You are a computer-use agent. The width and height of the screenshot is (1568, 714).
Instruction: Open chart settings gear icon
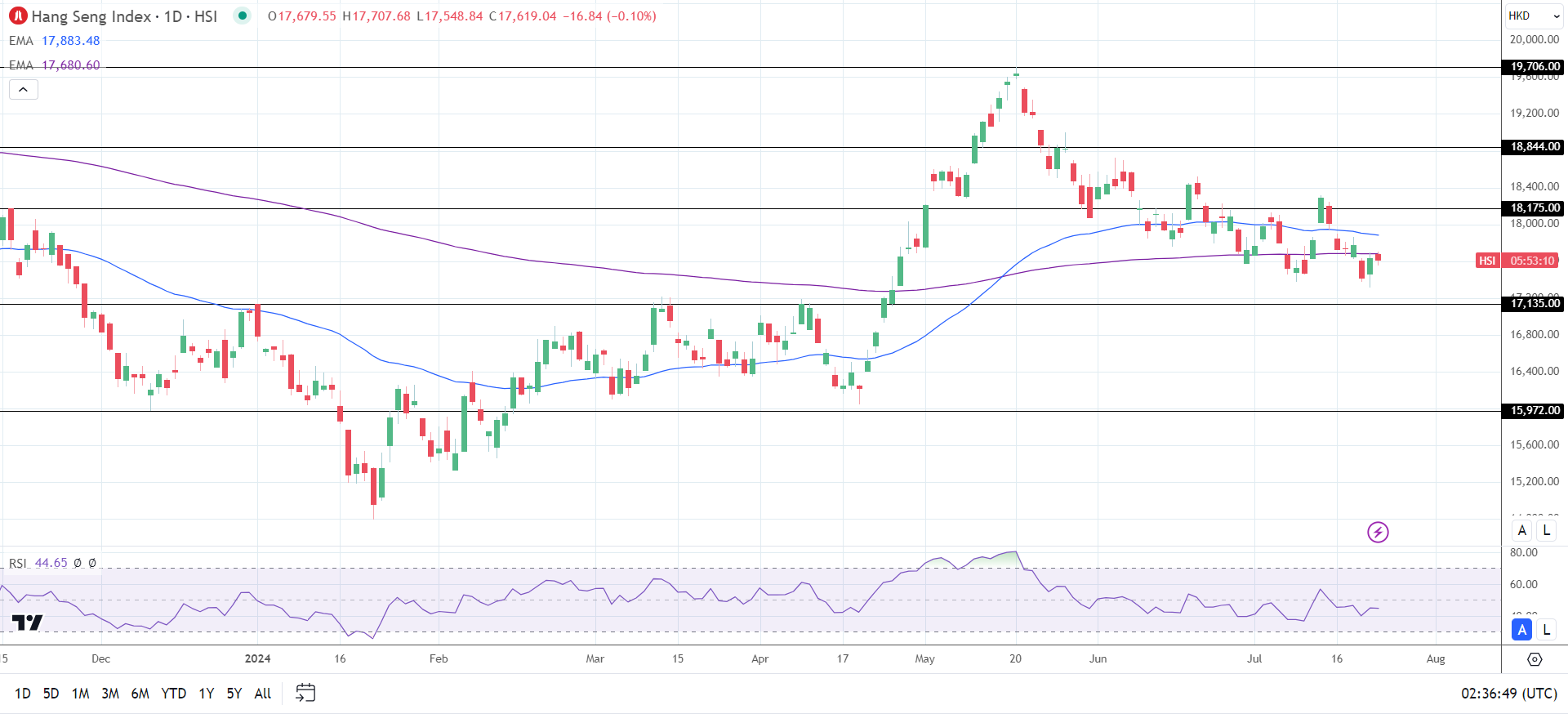click(1535, 659)
